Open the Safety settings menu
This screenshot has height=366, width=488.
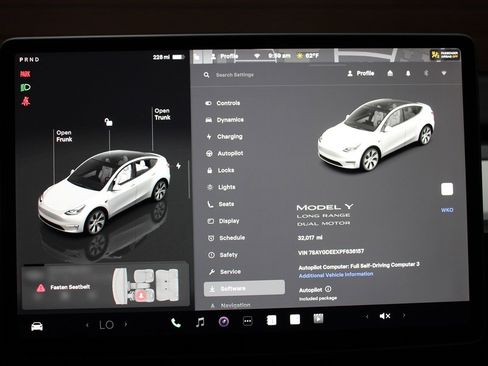pyautogui.click(x=223, y=255)
